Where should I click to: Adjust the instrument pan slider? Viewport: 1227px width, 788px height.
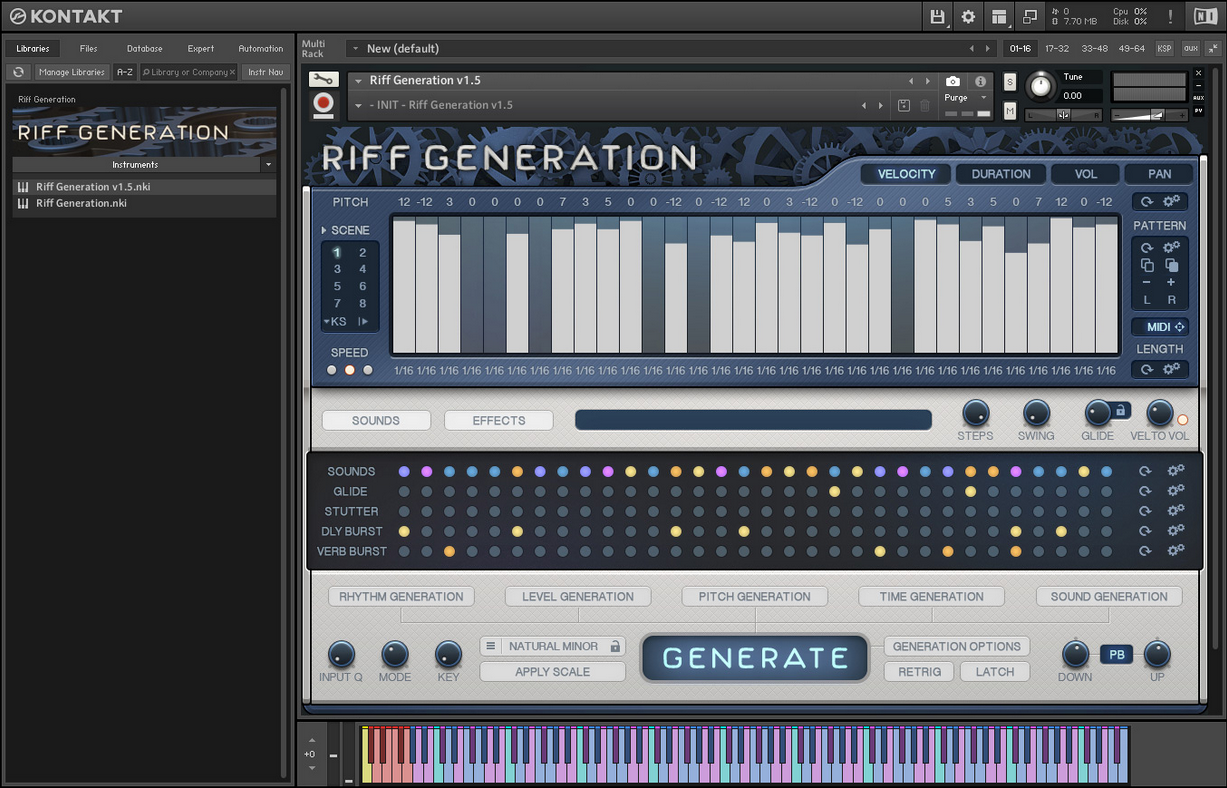[x=1063, y=114]
